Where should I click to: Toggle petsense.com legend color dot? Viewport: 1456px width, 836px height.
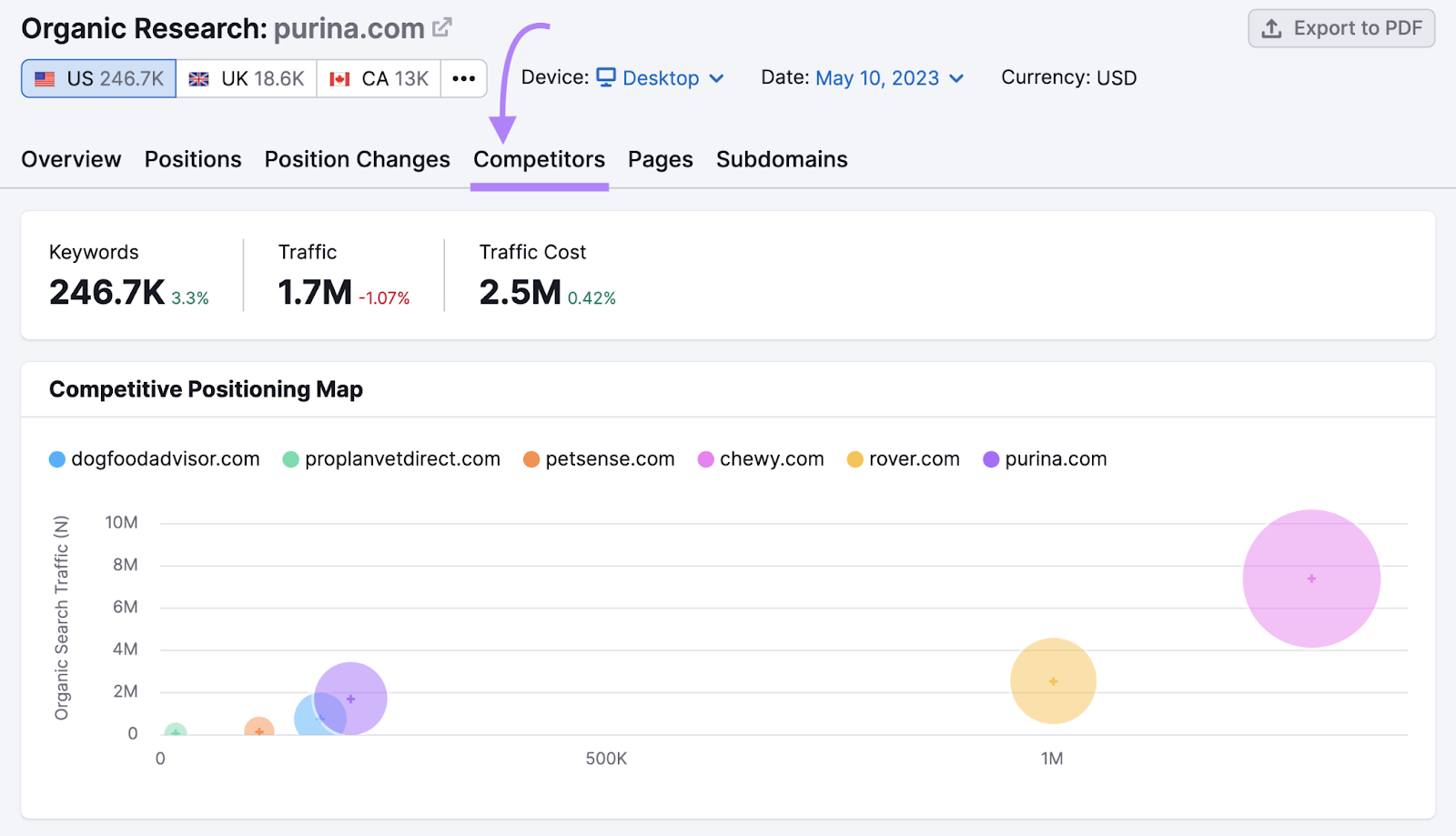tap(531, 459)
